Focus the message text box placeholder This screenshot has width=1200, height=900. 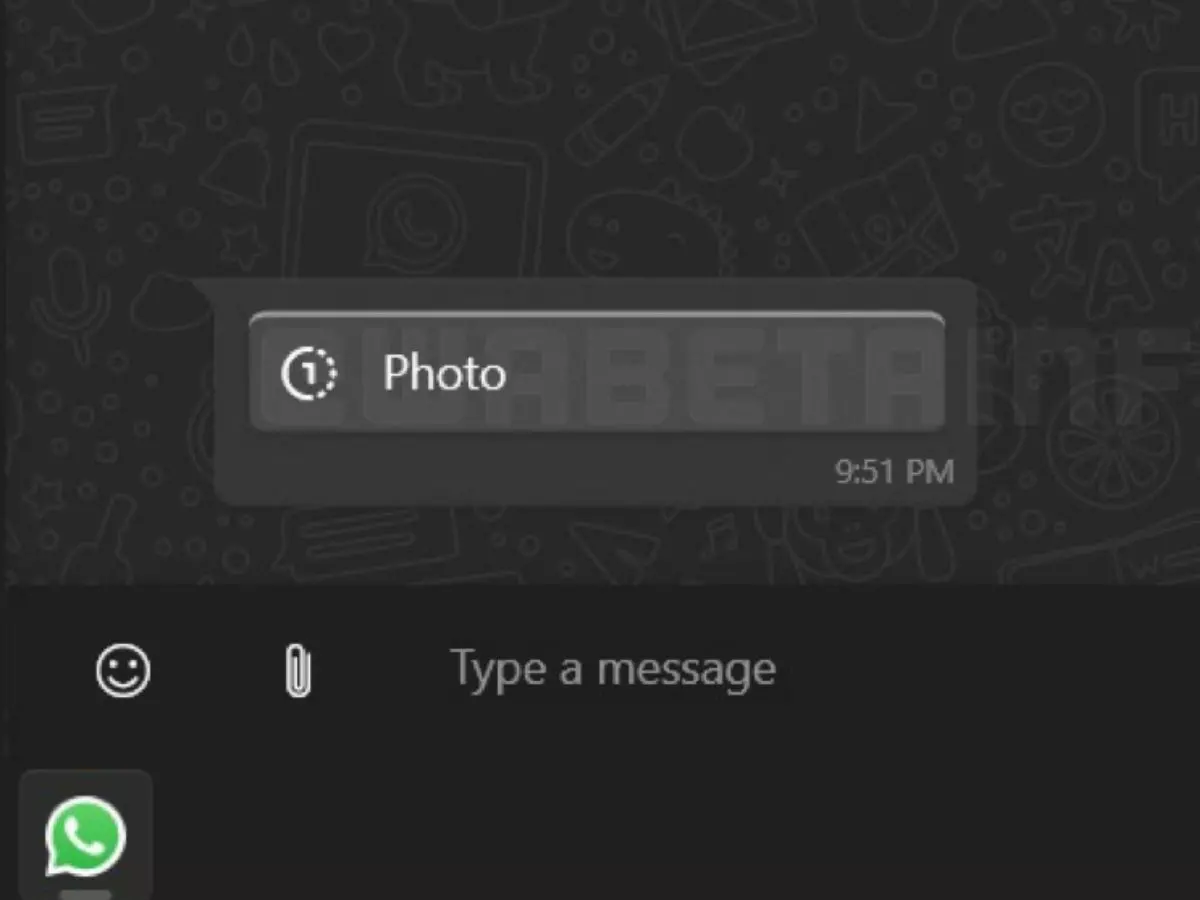coord(612,669)
